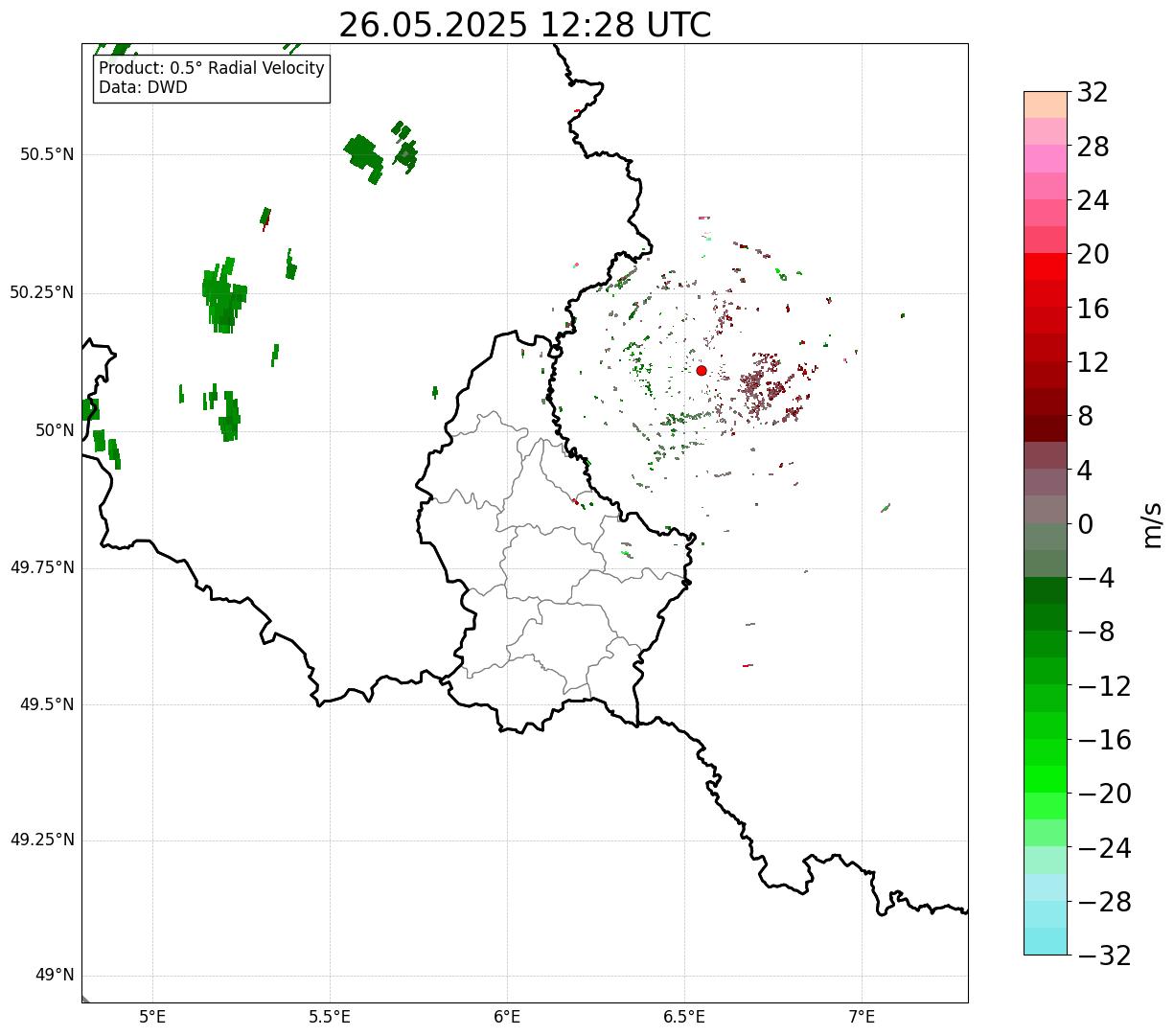Click the colorbar tick value −12
Image resolution: width=1174 pixels, height=1036 pixels.
(x=1104, y=686)
